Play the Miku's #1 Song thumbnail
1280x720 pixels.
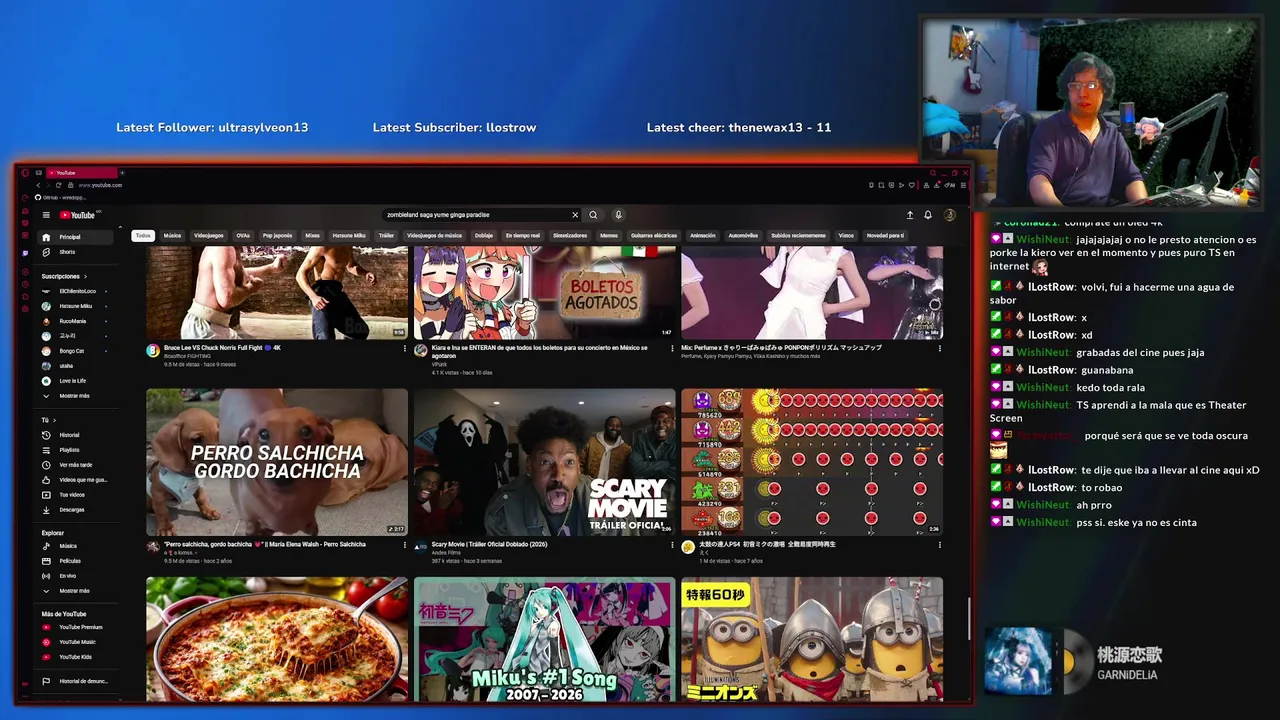[x=544, y=639]
